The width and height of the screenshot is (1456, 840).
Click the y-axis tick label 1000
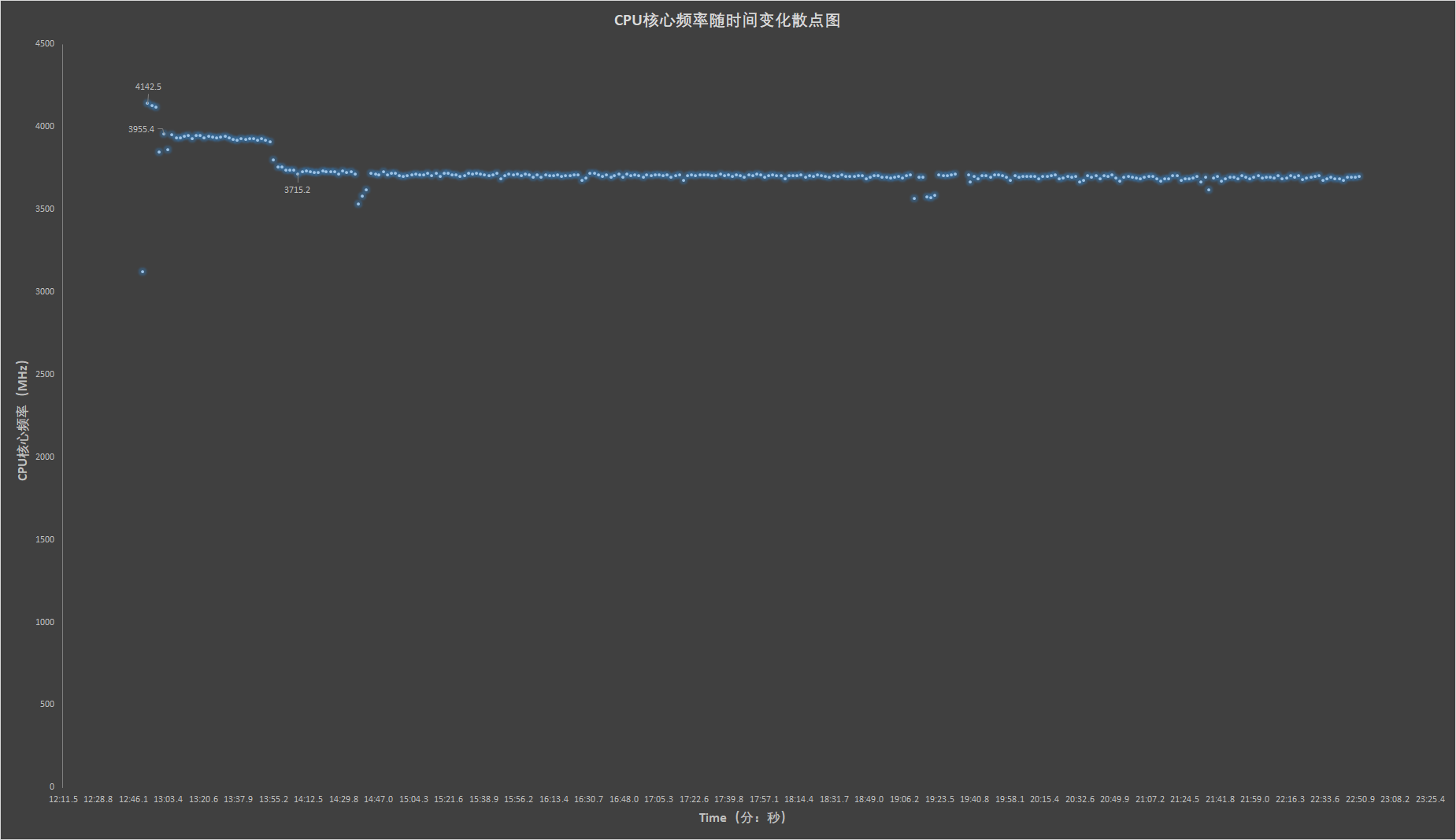coord(45,622)
